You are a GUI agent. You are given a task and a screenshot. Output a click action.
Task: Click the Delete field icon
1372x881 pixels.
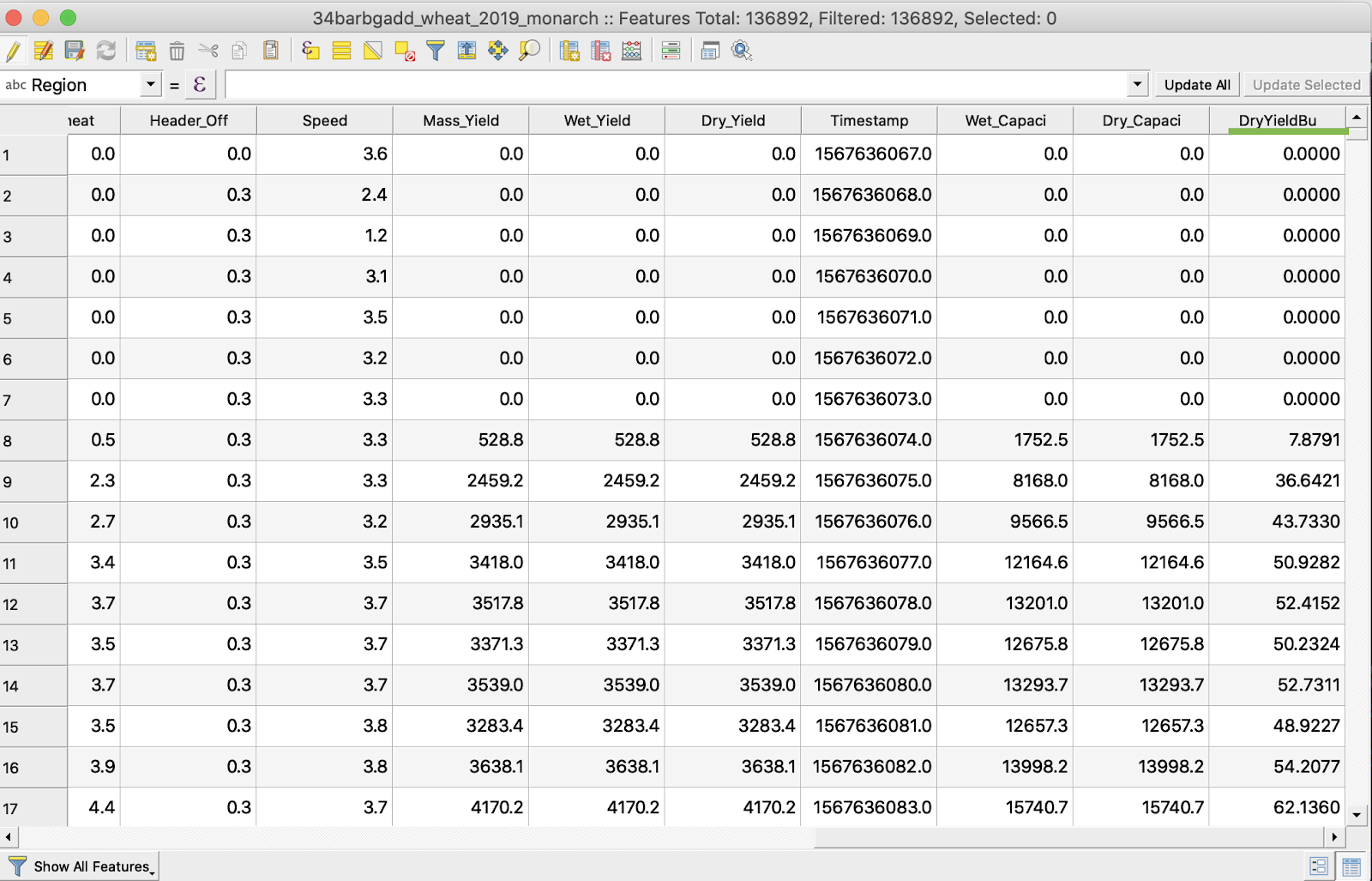(600, 51)
